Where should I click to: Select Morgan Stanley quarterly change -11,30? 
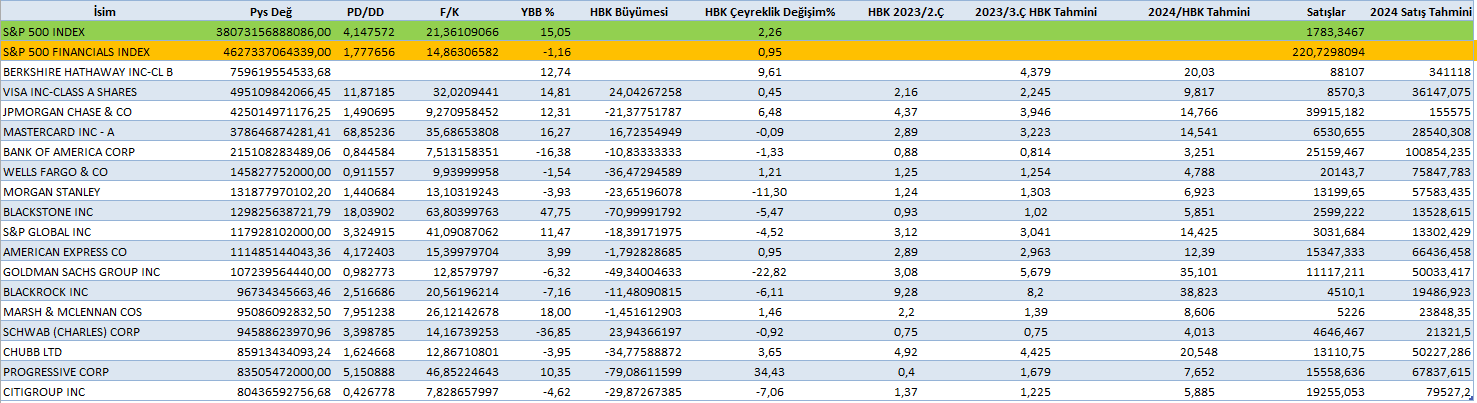770,192
